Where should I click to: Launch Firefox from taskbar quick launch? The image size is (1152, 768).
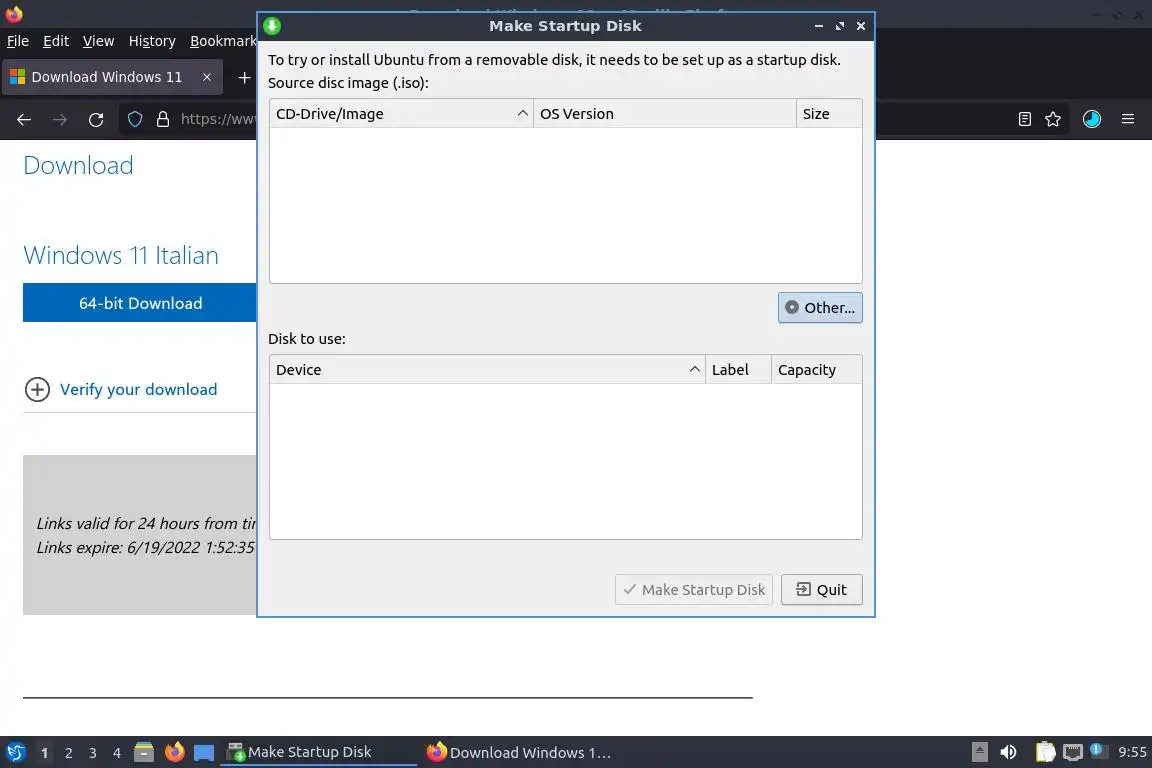(x=174, y=752)
